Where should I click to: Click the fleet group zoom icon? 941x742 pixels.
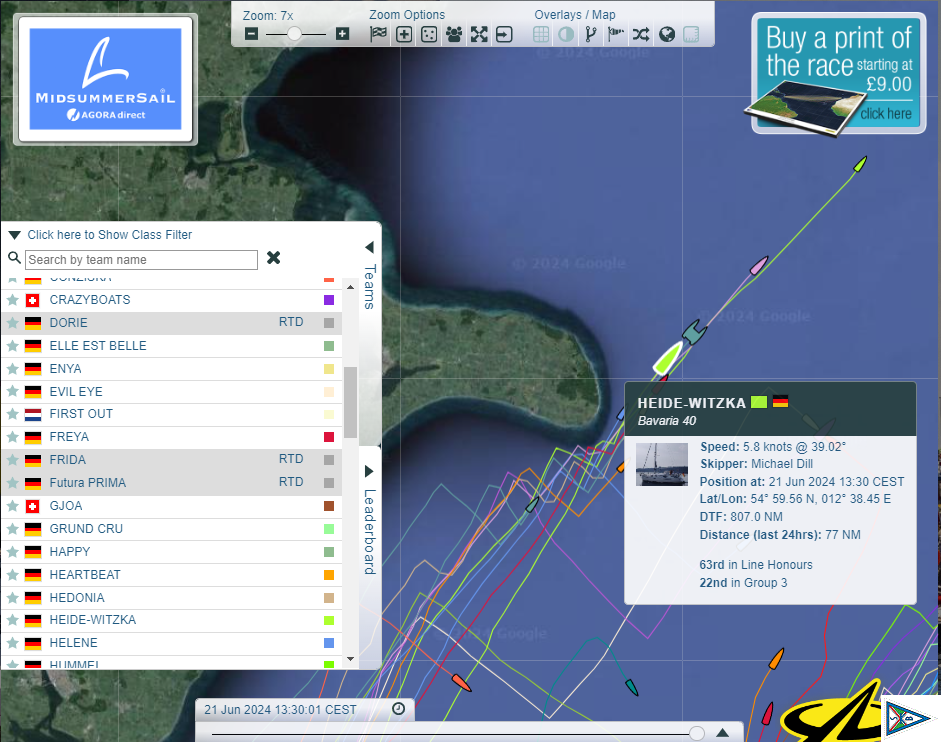click(x=454, y=34)
